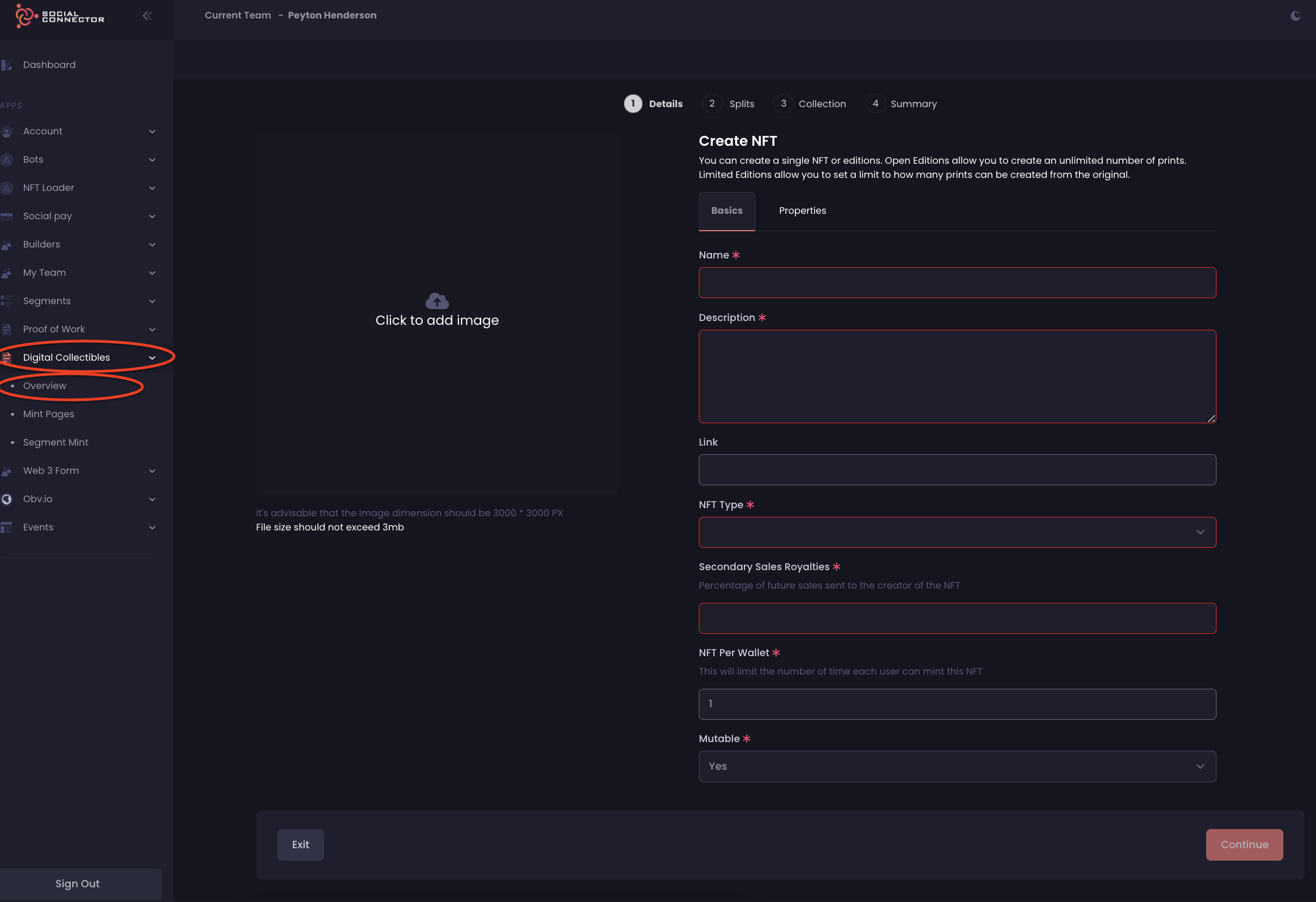The height and width of the screenshot is (902, 1316).
Task: Expand the Web 3 Form chevron
Action: point(152,471)
